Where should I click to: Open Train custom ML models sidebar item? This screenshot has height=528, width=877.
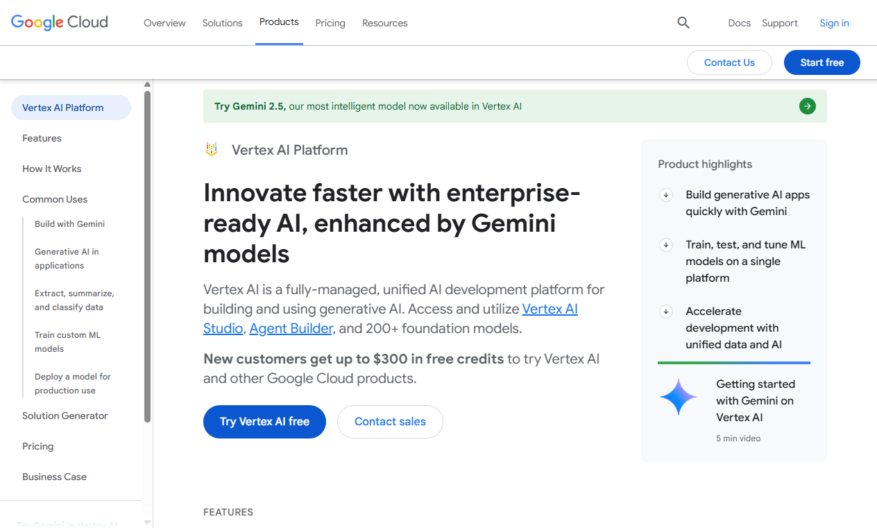[x=67, y=342]
